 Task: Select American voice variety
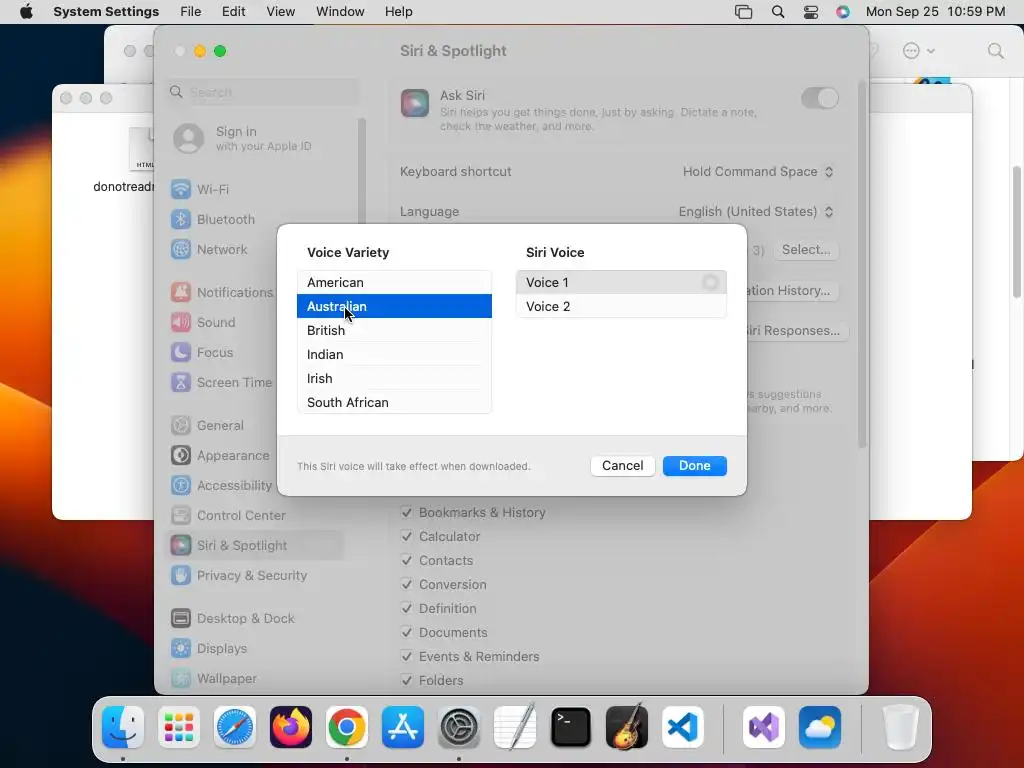(x=394, y=282)
